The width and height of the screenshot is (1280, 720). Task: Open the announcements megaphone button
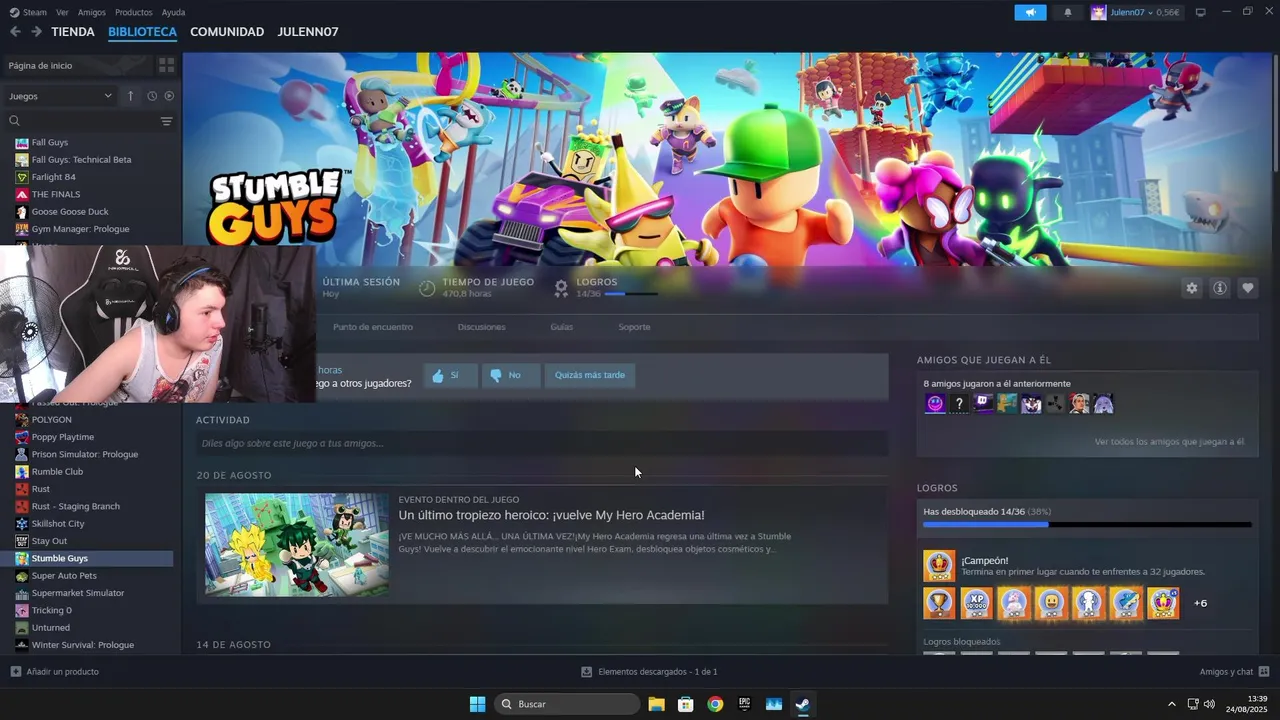(1030, 12)
